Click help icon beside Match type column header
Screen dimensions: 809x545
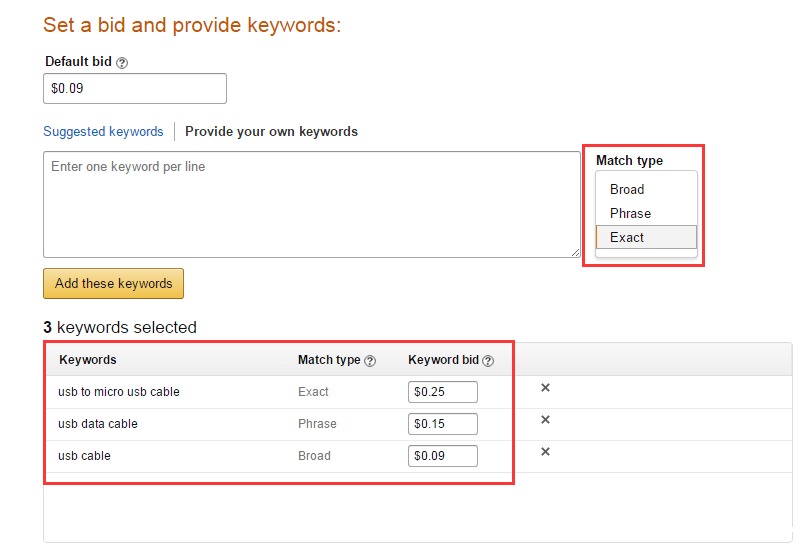pos(370,361)
